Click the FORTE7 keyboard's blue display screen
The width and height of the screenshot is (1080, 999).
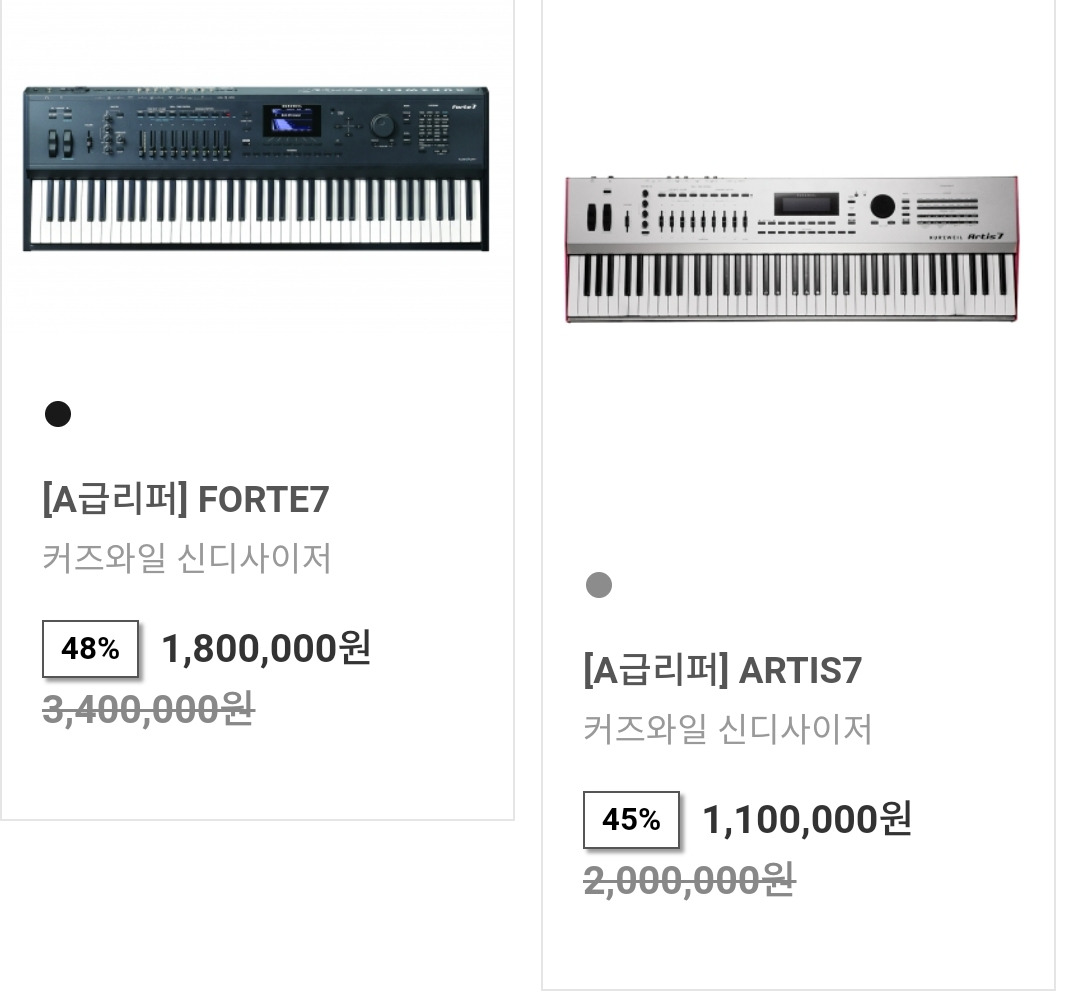292,121
